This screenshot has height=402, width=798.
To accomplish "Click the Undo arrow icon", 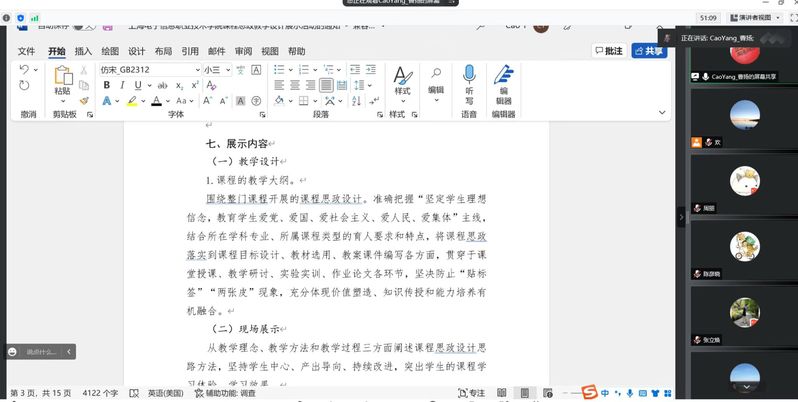I will 24,70.
